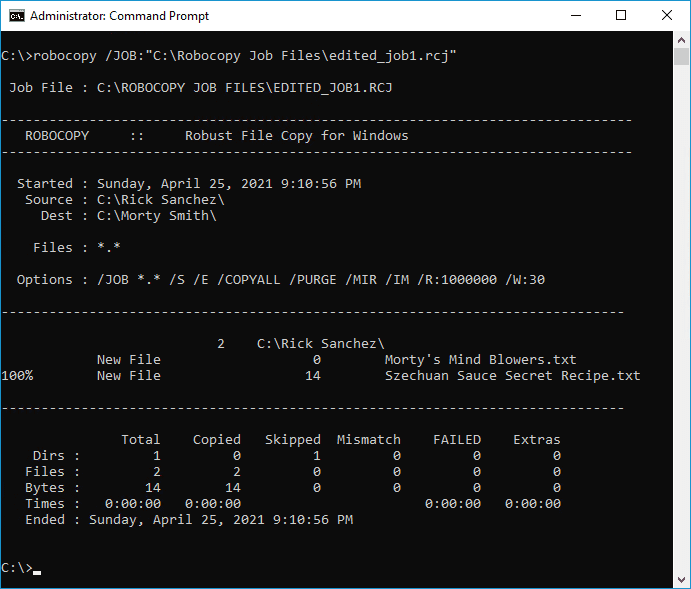Click the Job File path line
Screen dimensions: 691x589
click(x=201, y=88)
